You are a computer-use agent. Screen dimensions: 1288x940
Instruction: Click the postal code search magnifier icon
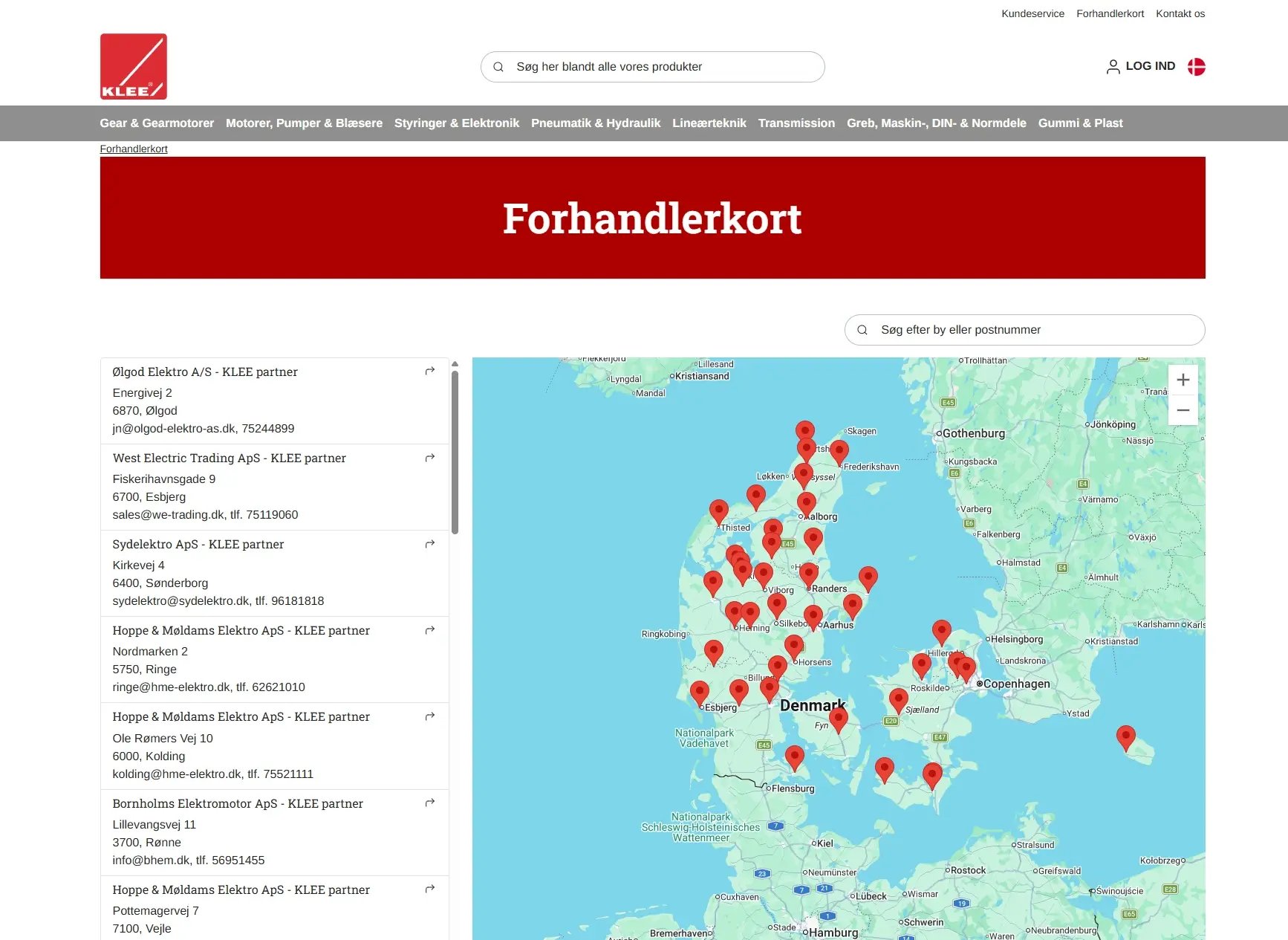point(862,330)
